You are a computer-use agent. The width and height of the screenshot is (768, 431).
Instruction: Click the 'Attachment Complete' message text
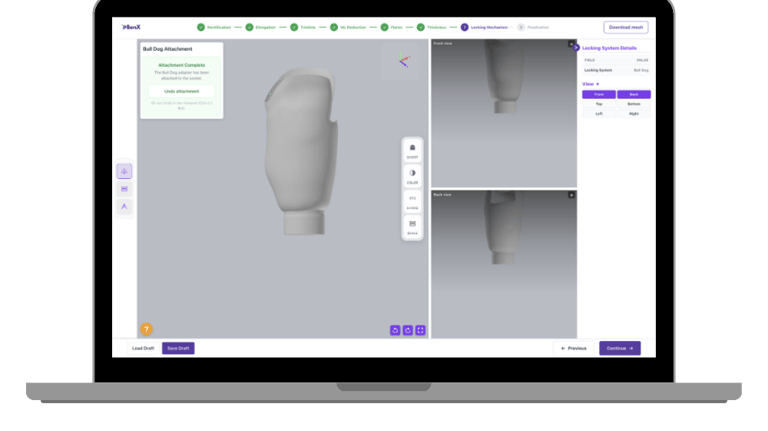click(x=181, y=65)
